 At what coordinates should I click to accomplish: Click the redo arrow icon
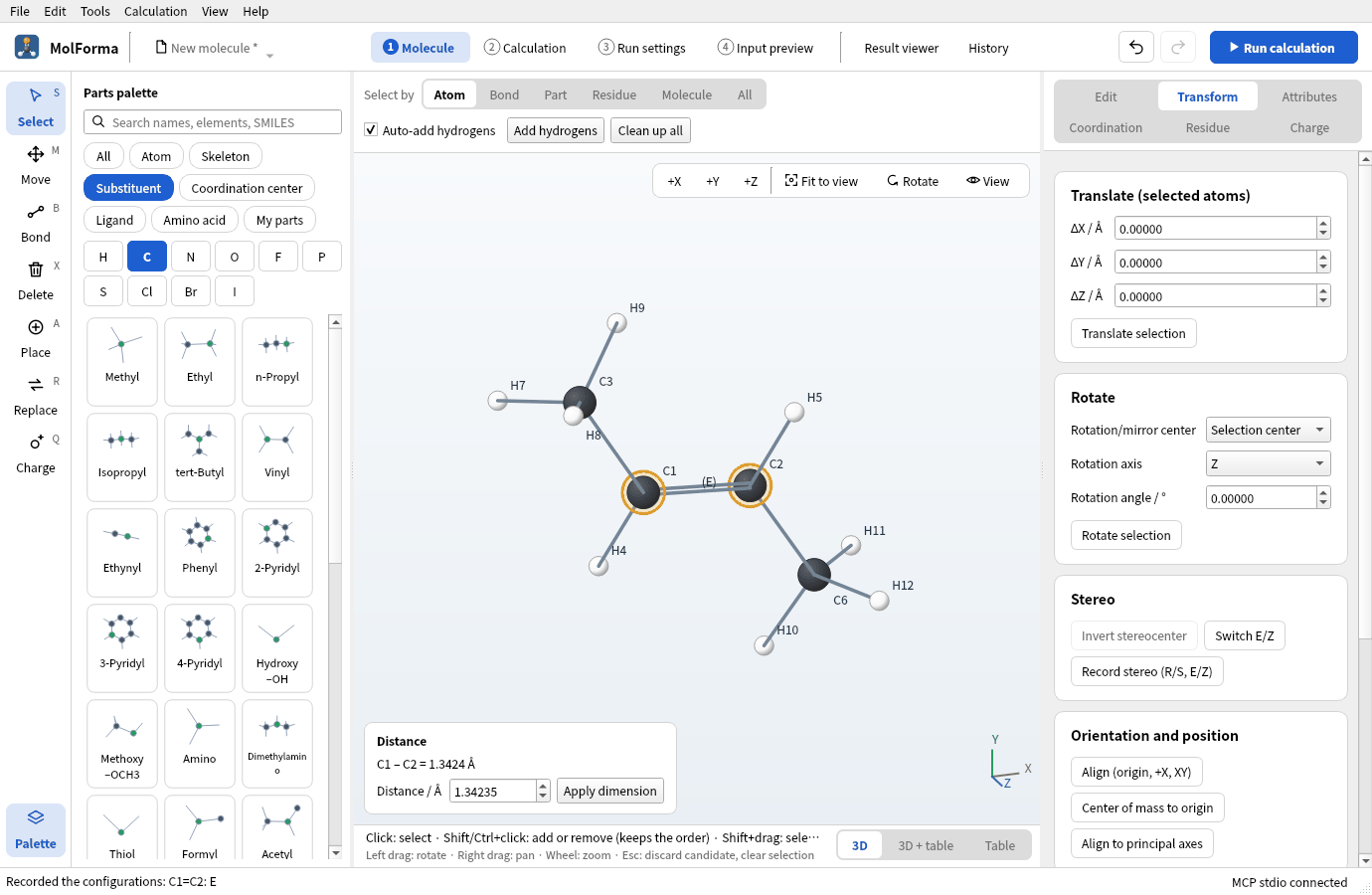tap(1178, 48)
